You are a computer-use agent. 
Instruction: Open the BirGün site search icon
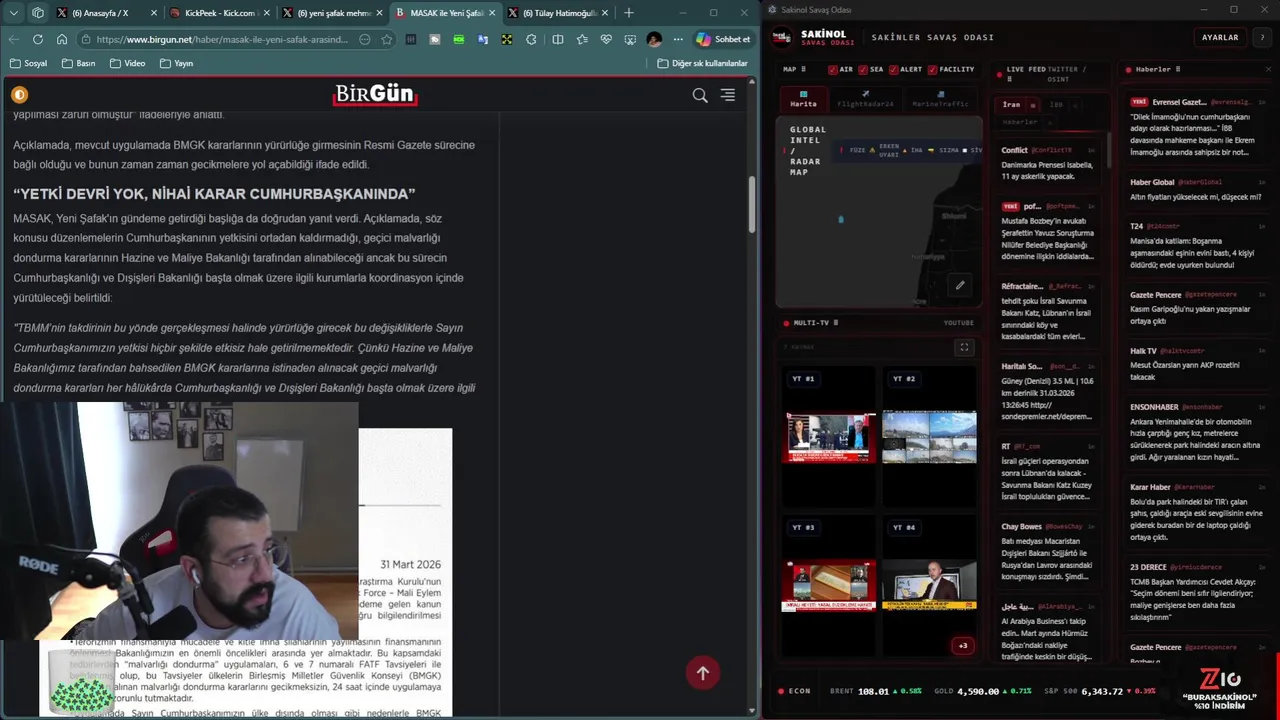point(700,95)
